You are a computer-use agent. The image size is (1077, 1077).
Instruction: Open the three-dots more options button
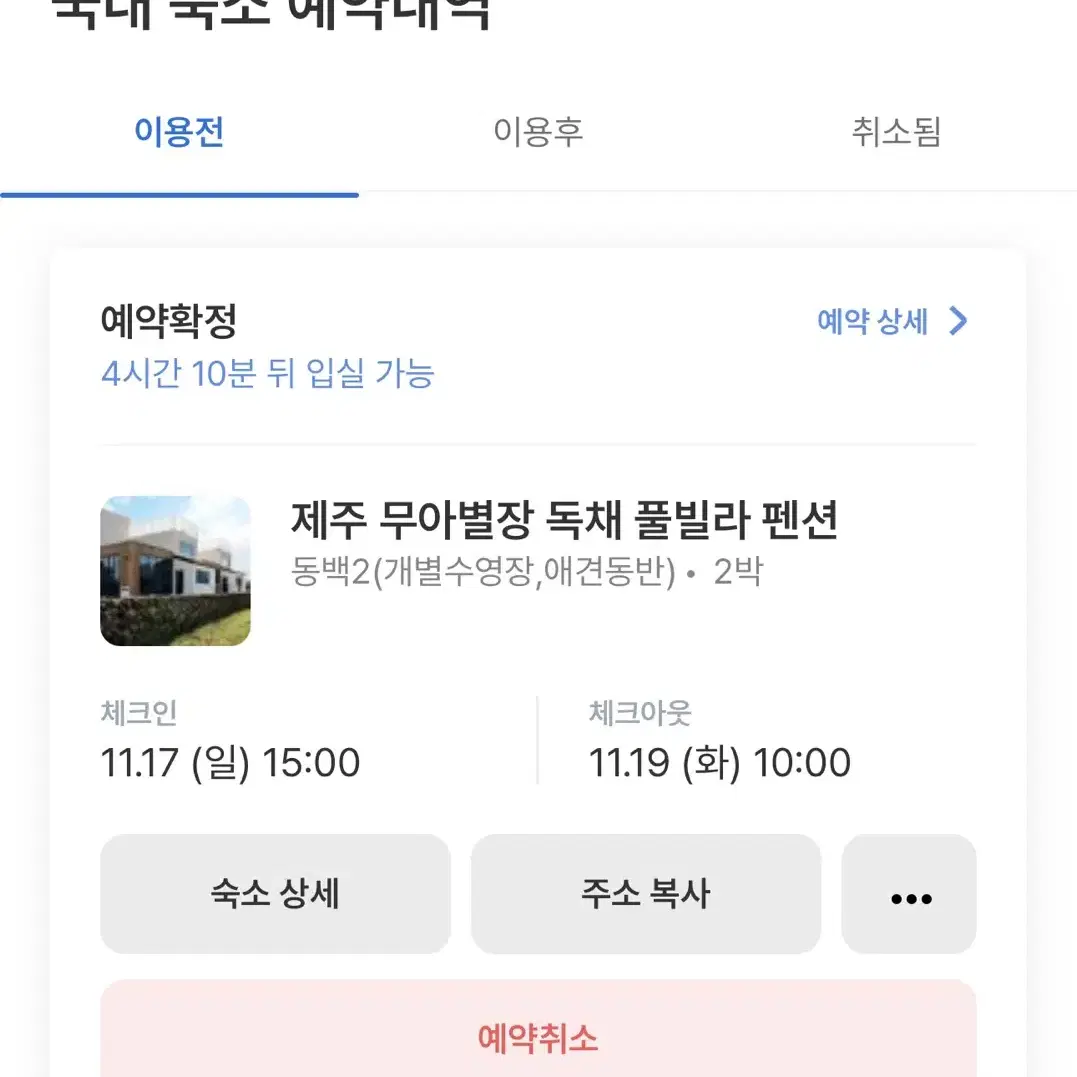909,894
